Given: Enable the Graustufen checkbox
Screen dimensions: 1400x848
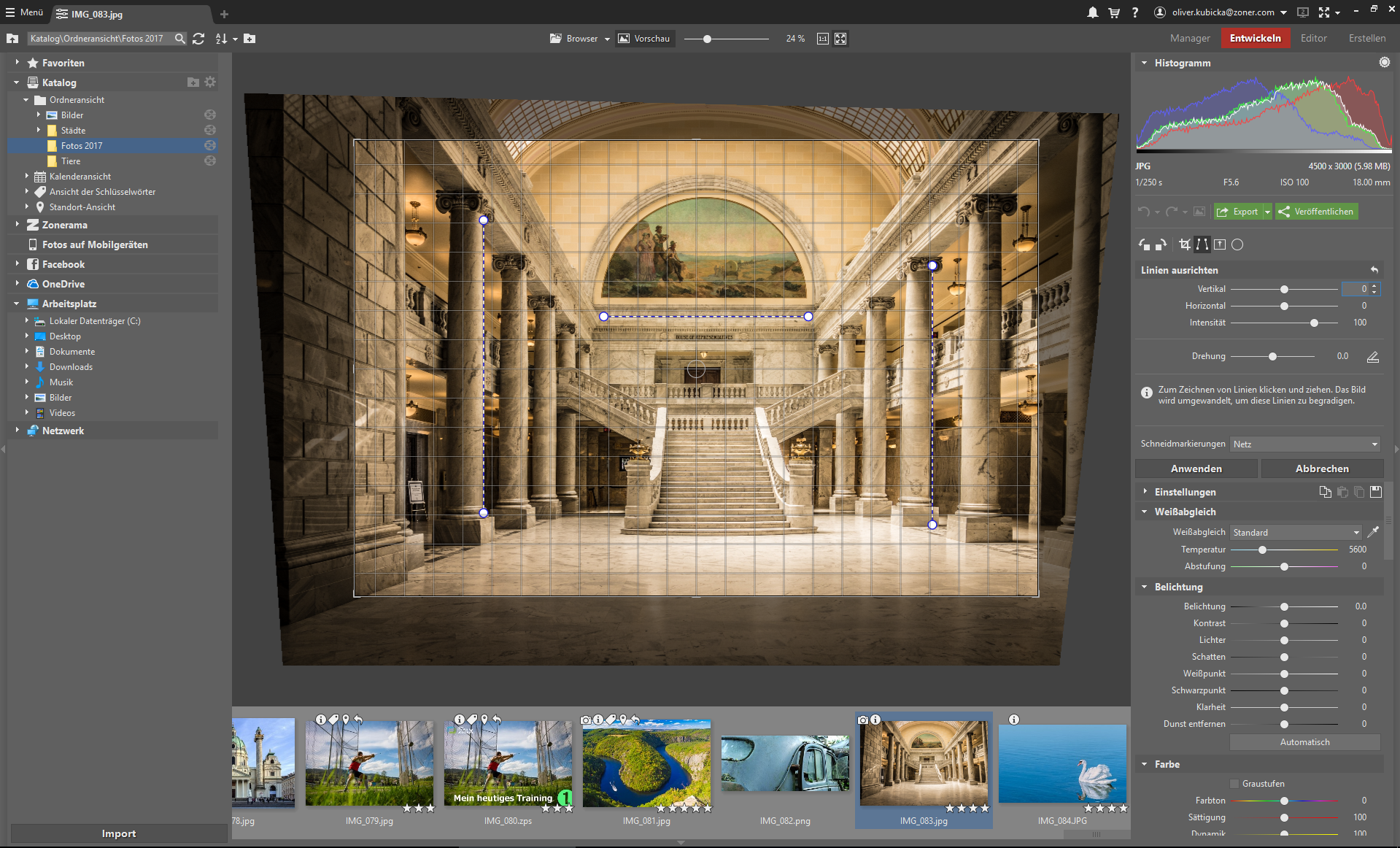Looking at the screenshot, I should 1234,784.
